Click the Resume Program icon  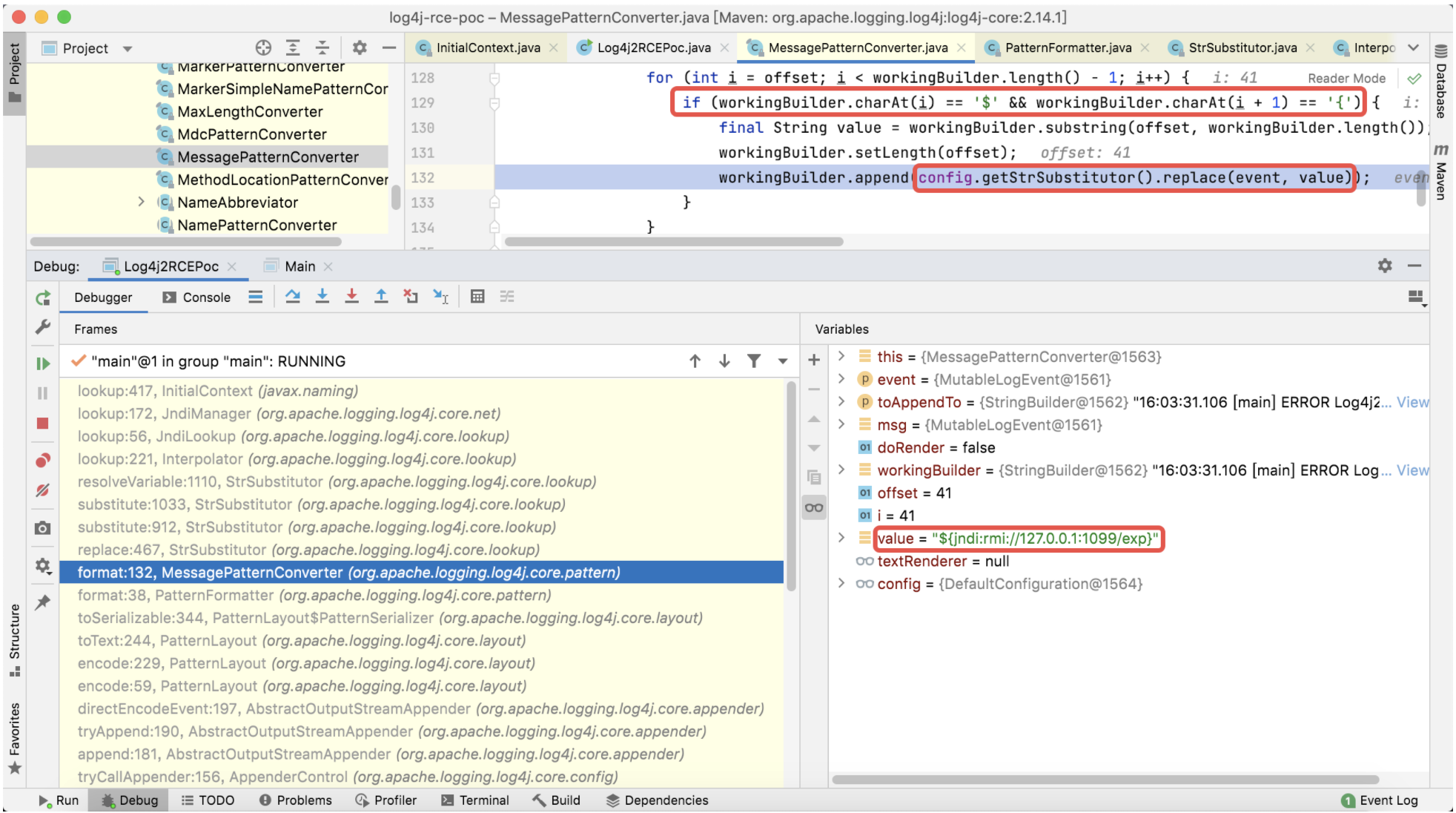pos(43,363)
